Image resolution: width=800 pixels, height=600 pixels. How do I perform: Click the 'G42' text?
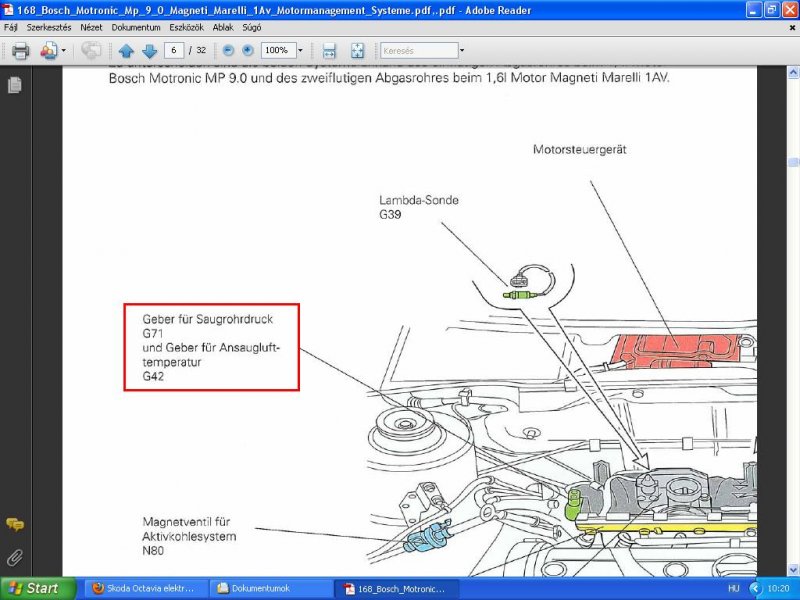click(153, 377)
